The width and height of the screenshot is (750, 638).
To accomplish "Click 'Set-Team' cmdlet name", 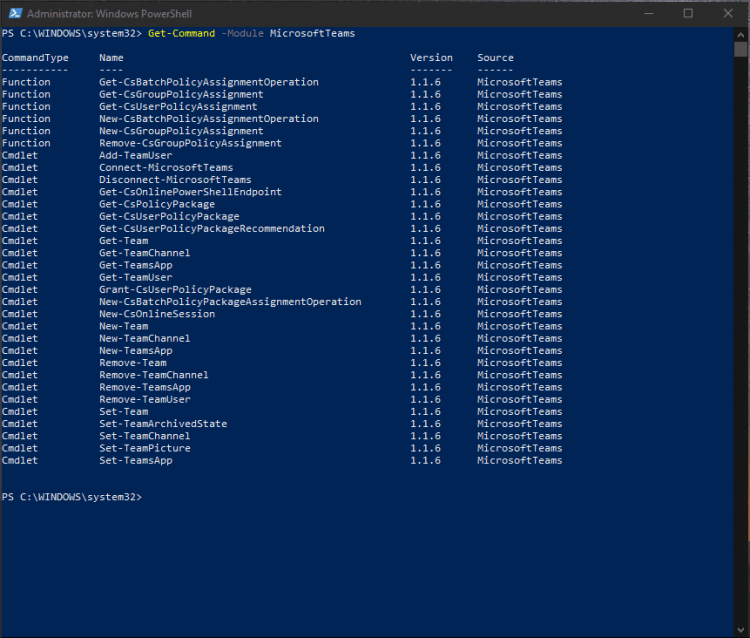I will coord(124,412).
